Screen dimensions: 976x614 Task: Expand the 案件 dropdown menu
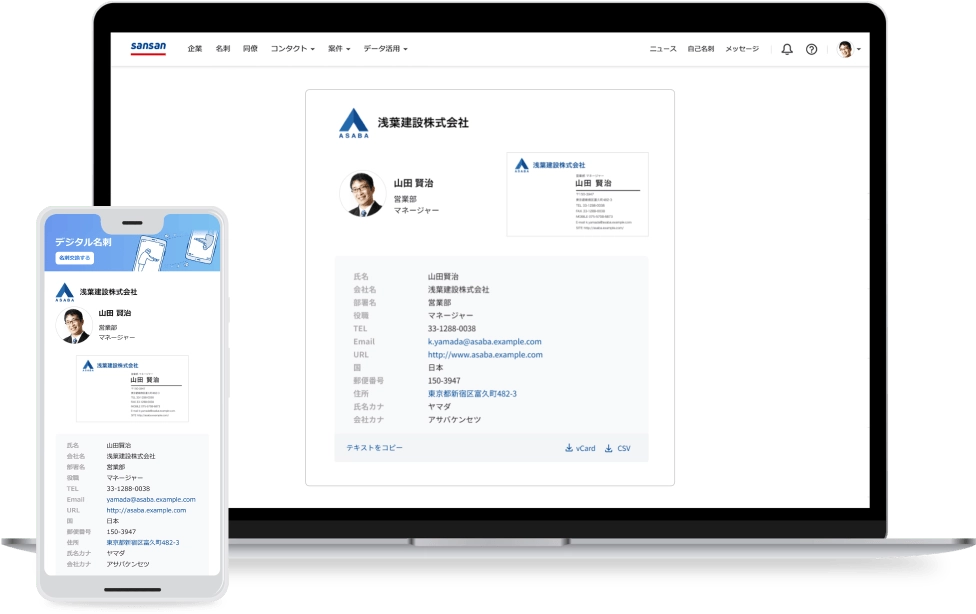[339, 49]
